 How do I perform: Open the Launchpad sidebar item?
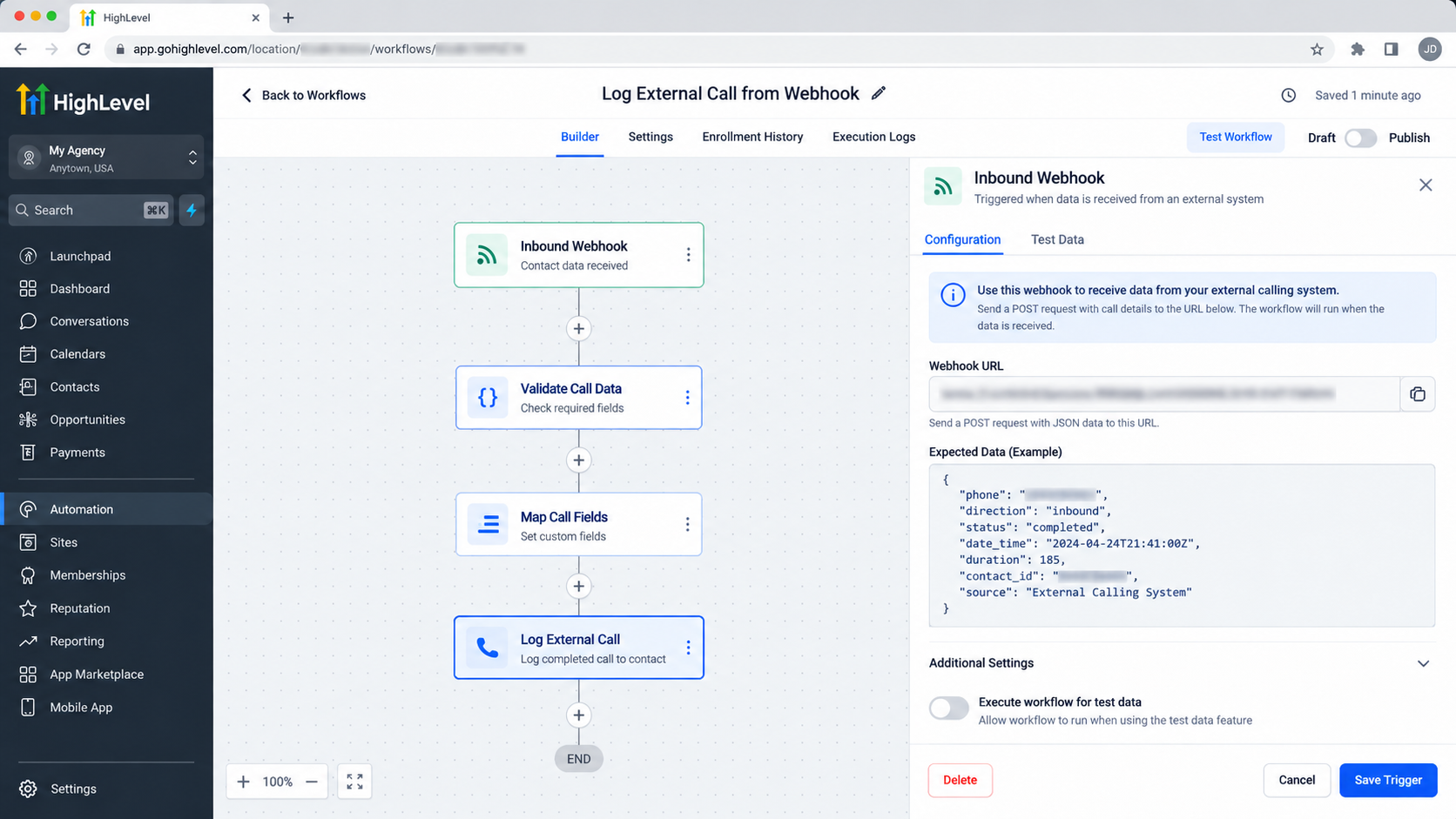106,256
